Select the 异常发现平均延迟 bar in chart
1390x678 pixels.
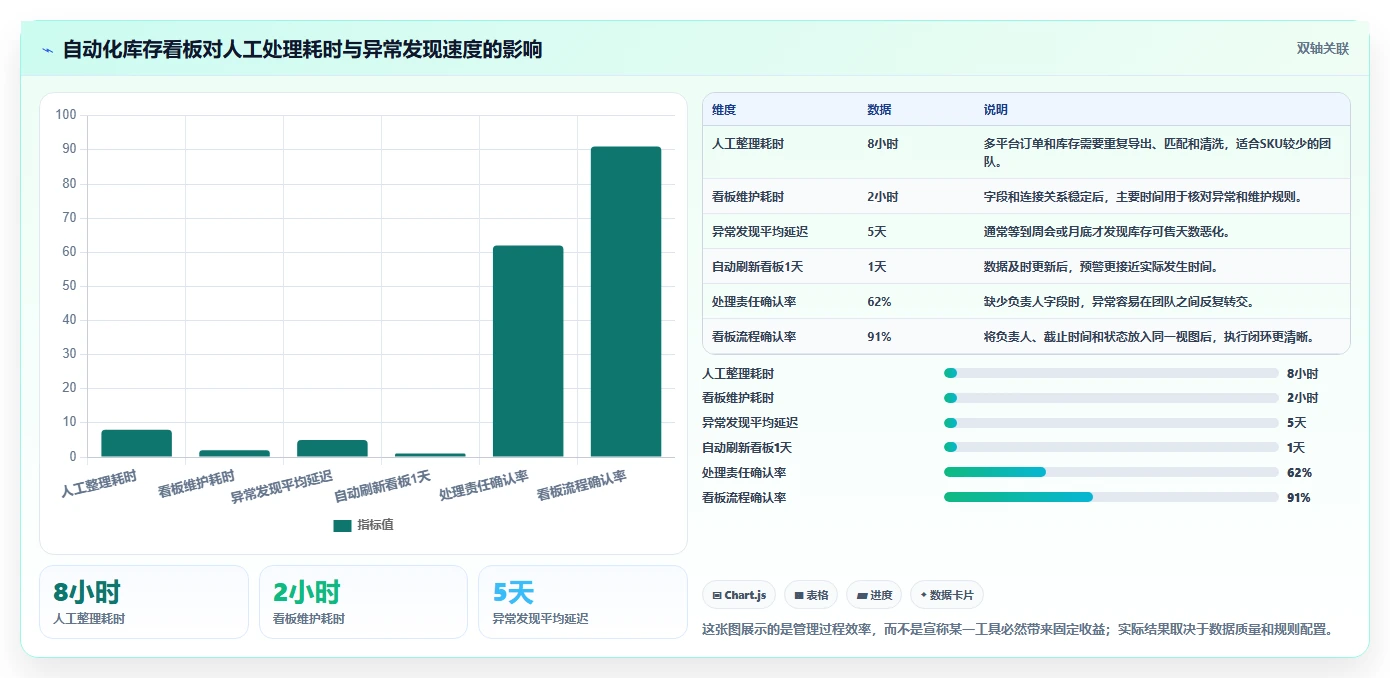332,448
